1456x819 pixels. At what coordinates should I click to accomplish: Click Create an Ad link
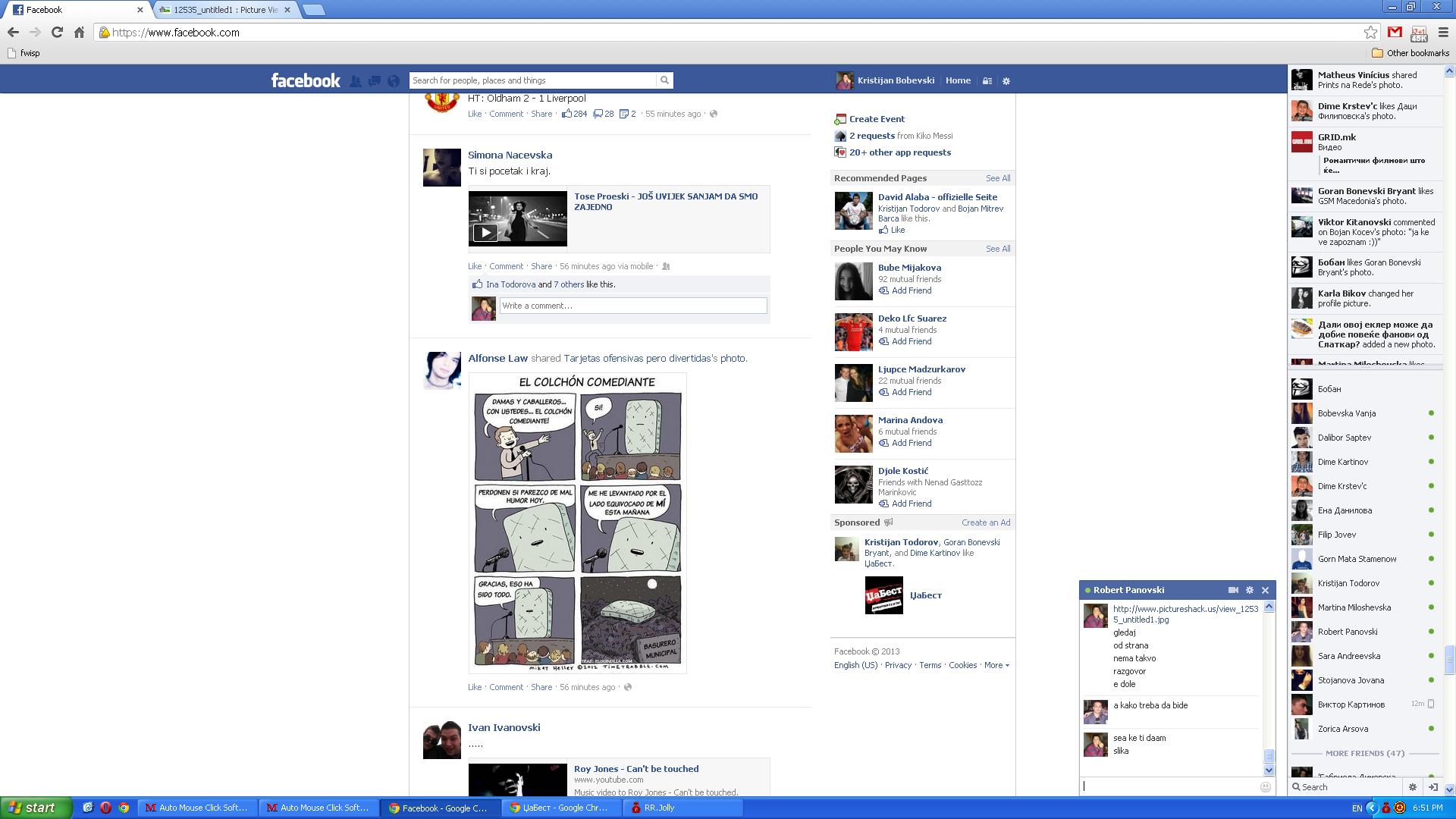(986, 522)
